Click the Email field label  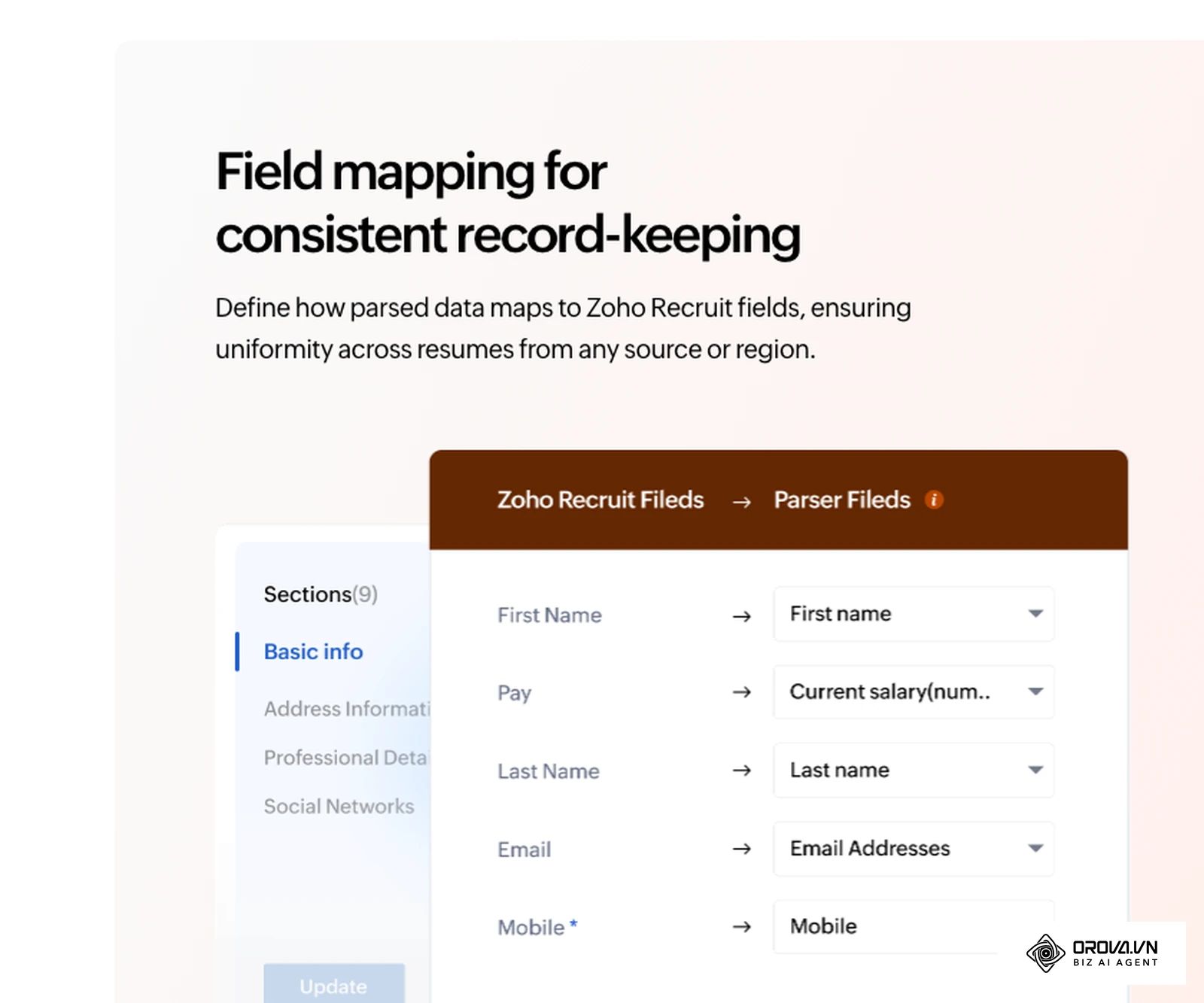coord(524,850)
